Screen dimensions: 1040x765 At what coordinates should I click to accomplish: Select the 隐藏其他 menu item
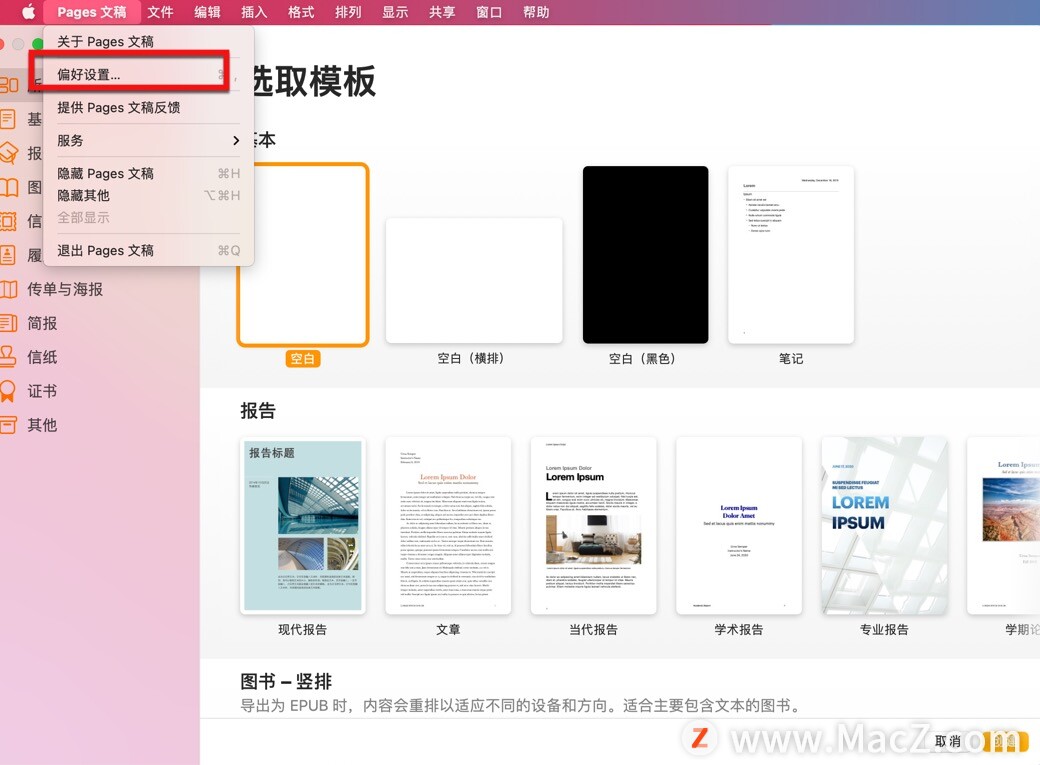click(x=149, y=195)
